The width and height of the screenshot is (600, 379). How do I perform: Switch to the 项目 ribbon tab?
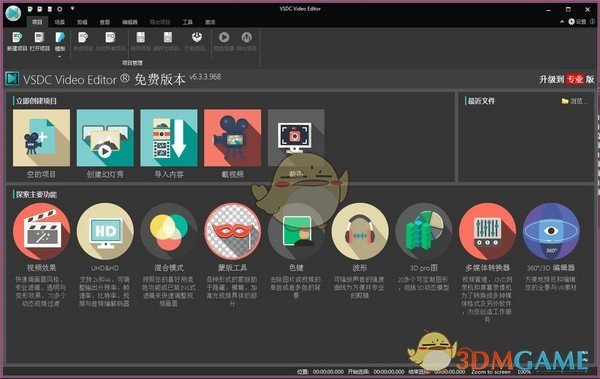(x=37, y=22)
